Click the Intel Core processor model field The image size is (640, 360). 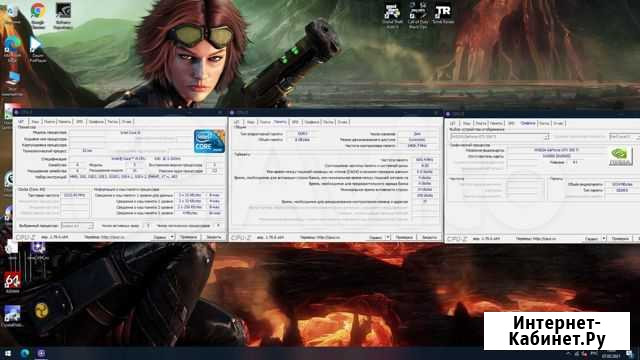130,133
